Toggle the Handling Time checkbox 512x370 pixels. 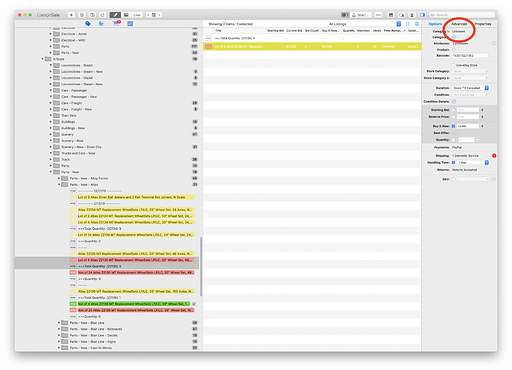[453, 163]
